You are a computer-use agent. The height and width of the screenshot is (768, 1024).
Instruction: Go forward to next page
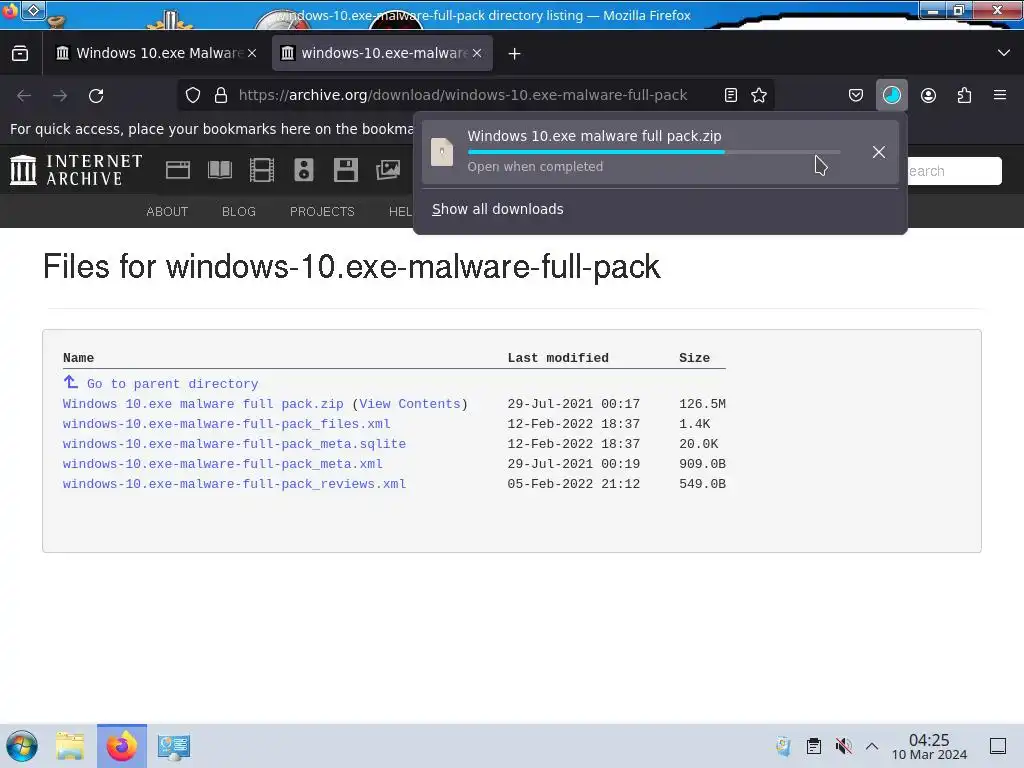tap(60, 96)
